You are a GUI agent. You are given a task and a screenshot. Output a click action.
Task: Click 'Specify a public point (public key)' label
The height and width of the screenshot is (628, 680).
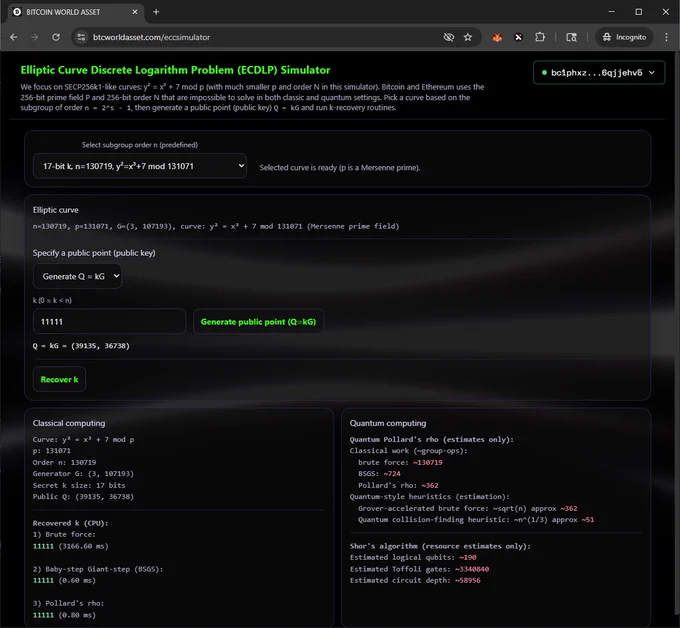click(94, 253)
